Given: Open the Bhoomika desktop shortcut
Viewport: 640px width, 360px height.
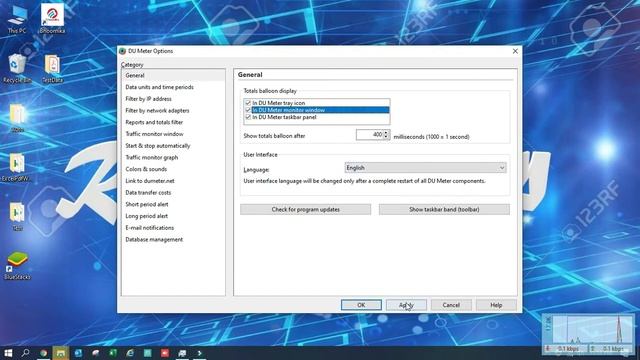Looking at the screenshot, I should pyautogui.click(x=52, y=18).
